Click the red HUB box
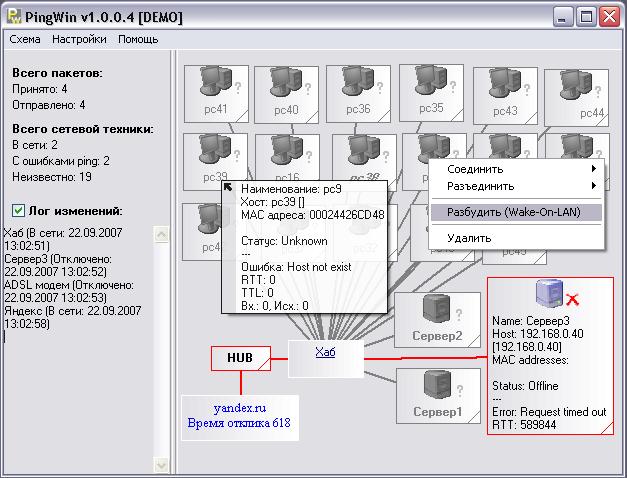627x478 pixels. (x=240, y=358)
